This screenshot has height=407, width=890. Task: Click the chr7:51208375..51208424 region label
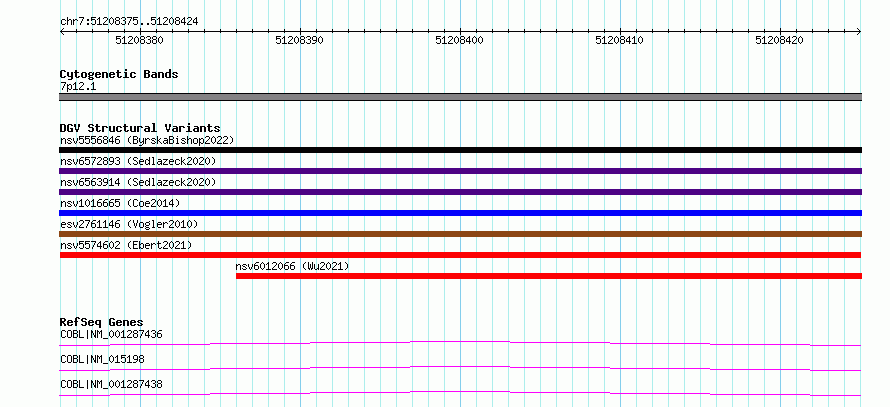click(129, 22)
